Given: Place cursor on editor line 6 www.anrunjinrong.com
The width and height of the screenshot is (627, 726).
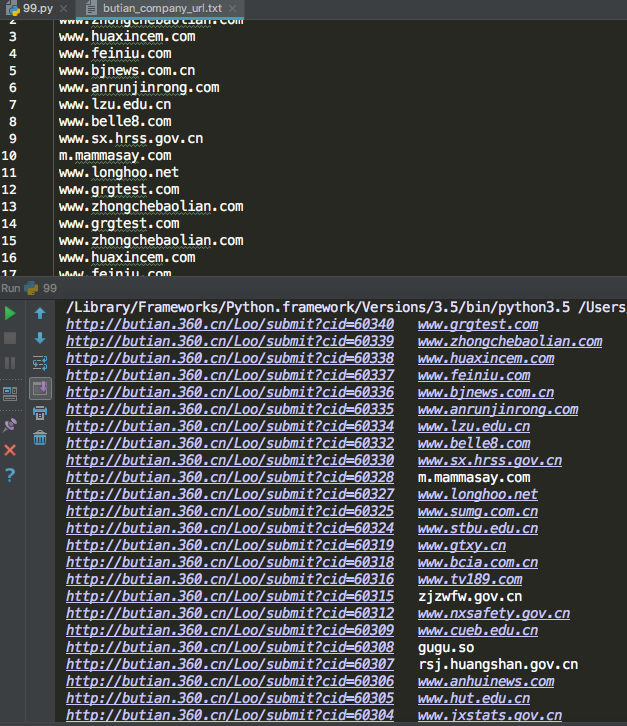Looking at the screenshot, I should (x=139, y=88).
